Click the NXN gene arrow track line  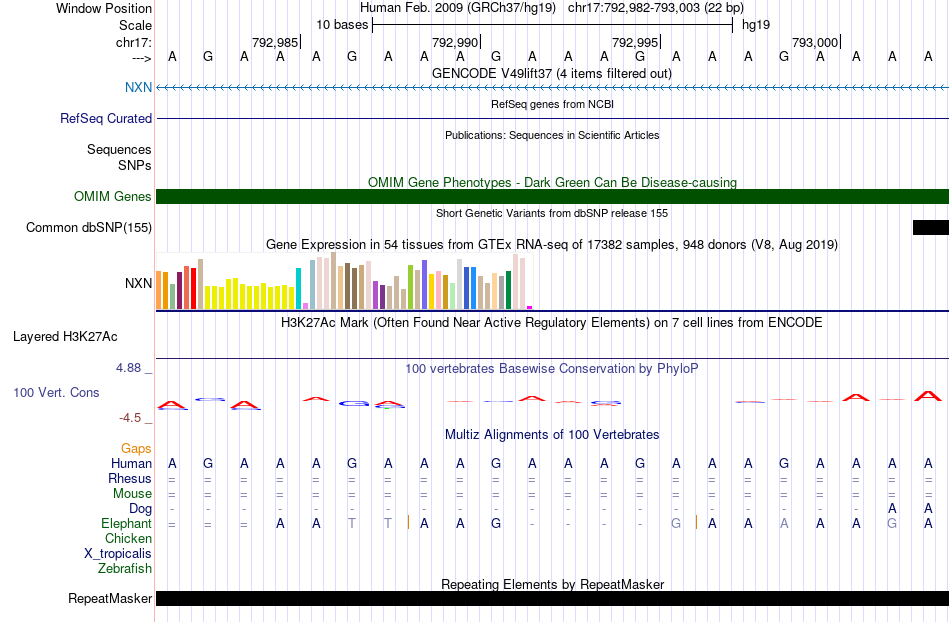tap(553, 88)
